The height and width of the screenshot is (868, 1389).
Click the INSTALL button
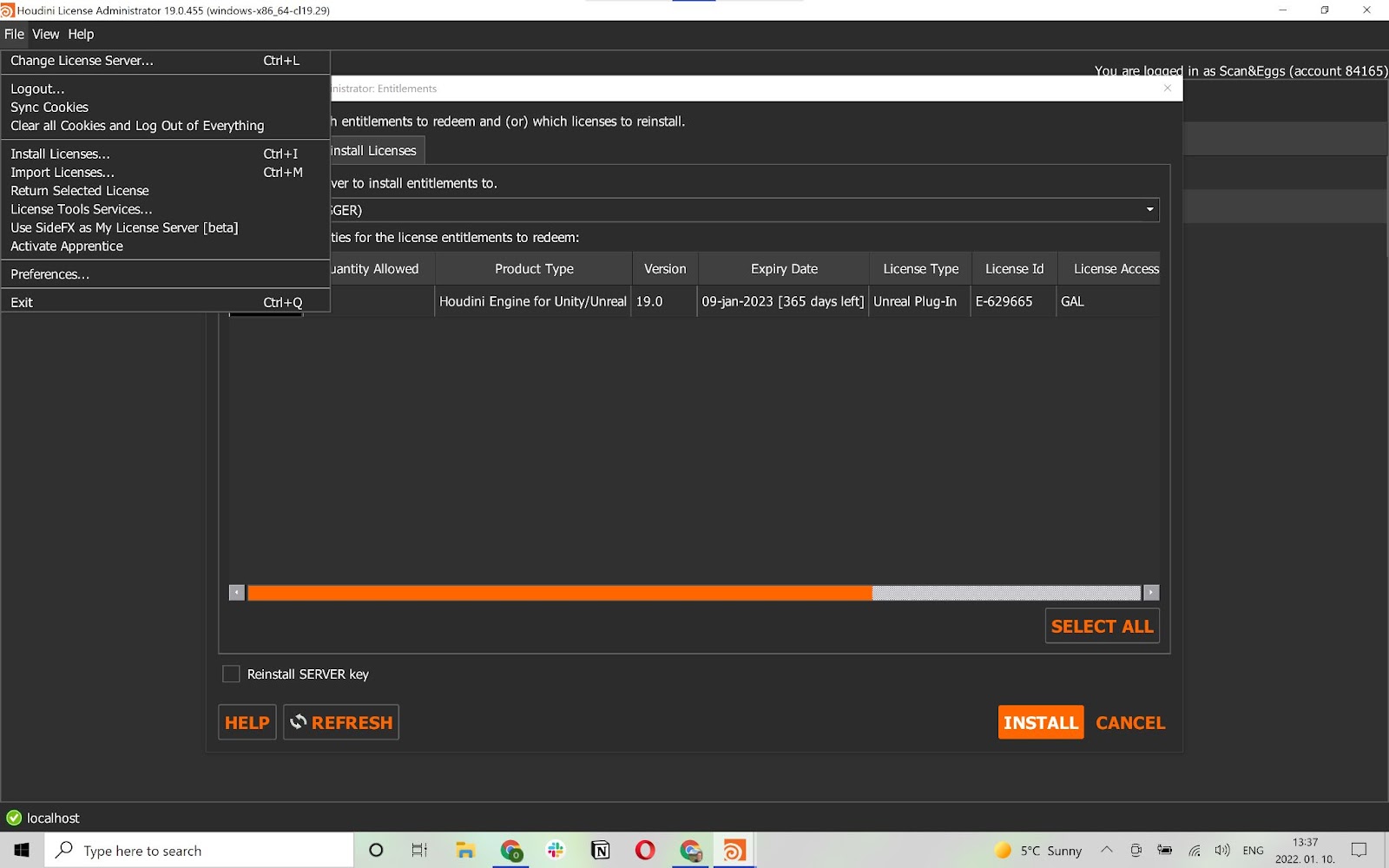point(1041,722)
